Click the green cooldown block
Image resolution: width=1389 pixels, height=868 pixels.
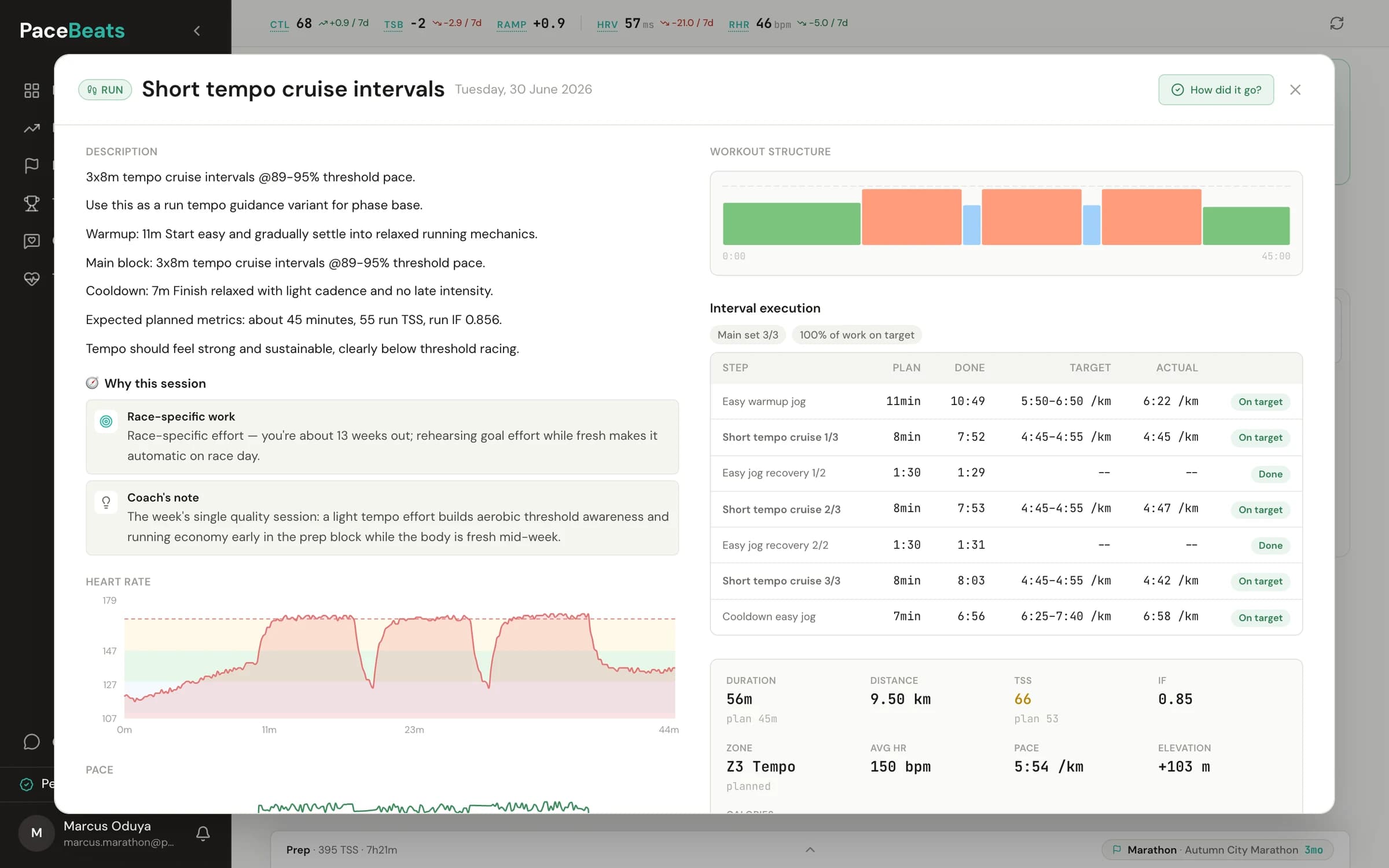(1246, 226)
